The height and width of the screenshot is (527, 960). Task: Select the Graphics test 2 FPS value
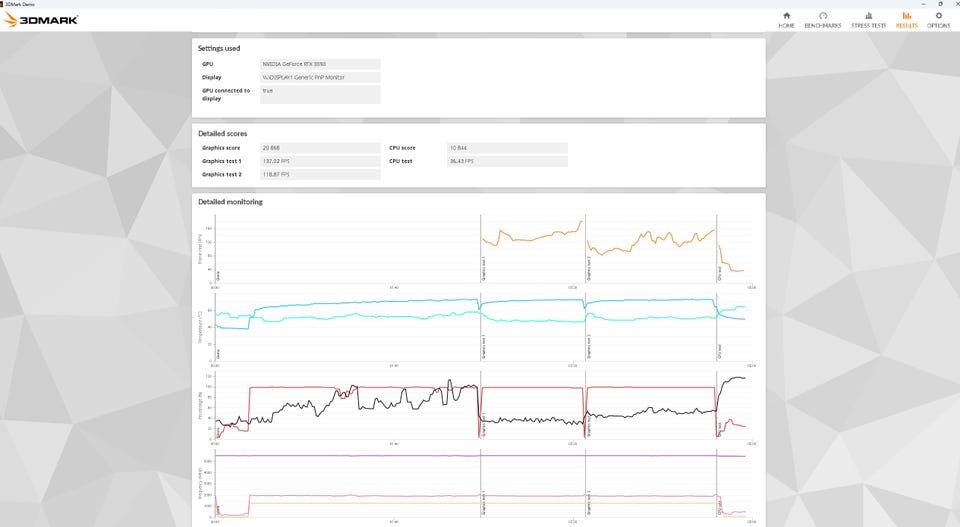[x=320, y=174]
